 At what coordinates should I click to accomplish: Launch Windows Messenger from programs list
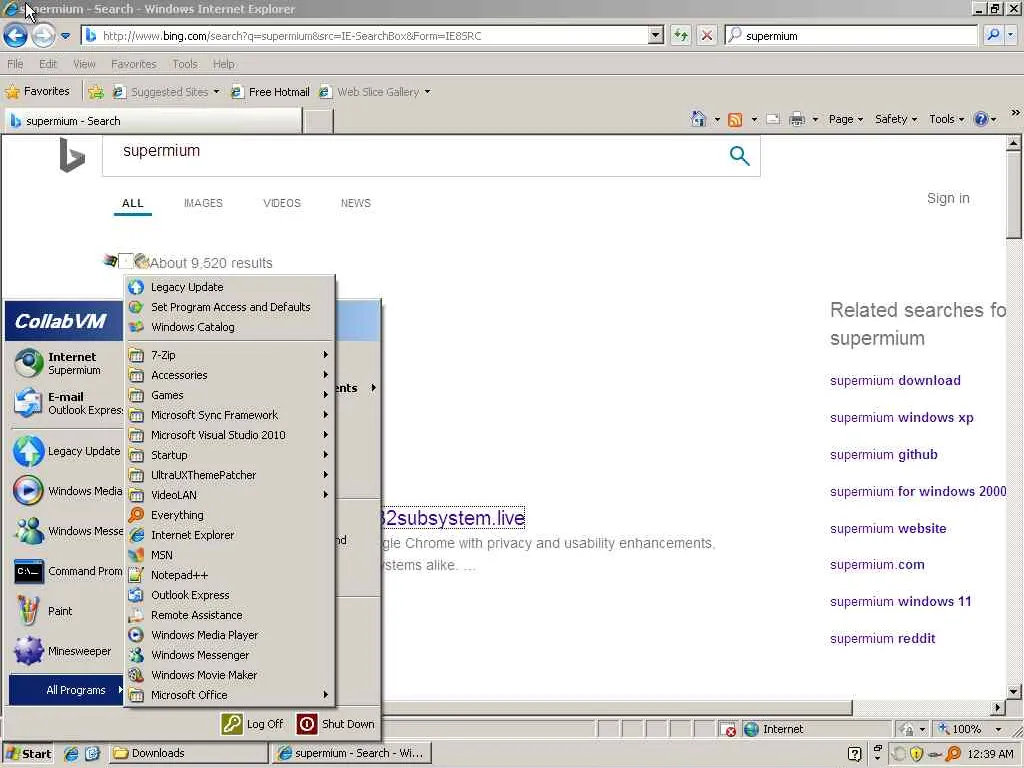click(229, 654)
